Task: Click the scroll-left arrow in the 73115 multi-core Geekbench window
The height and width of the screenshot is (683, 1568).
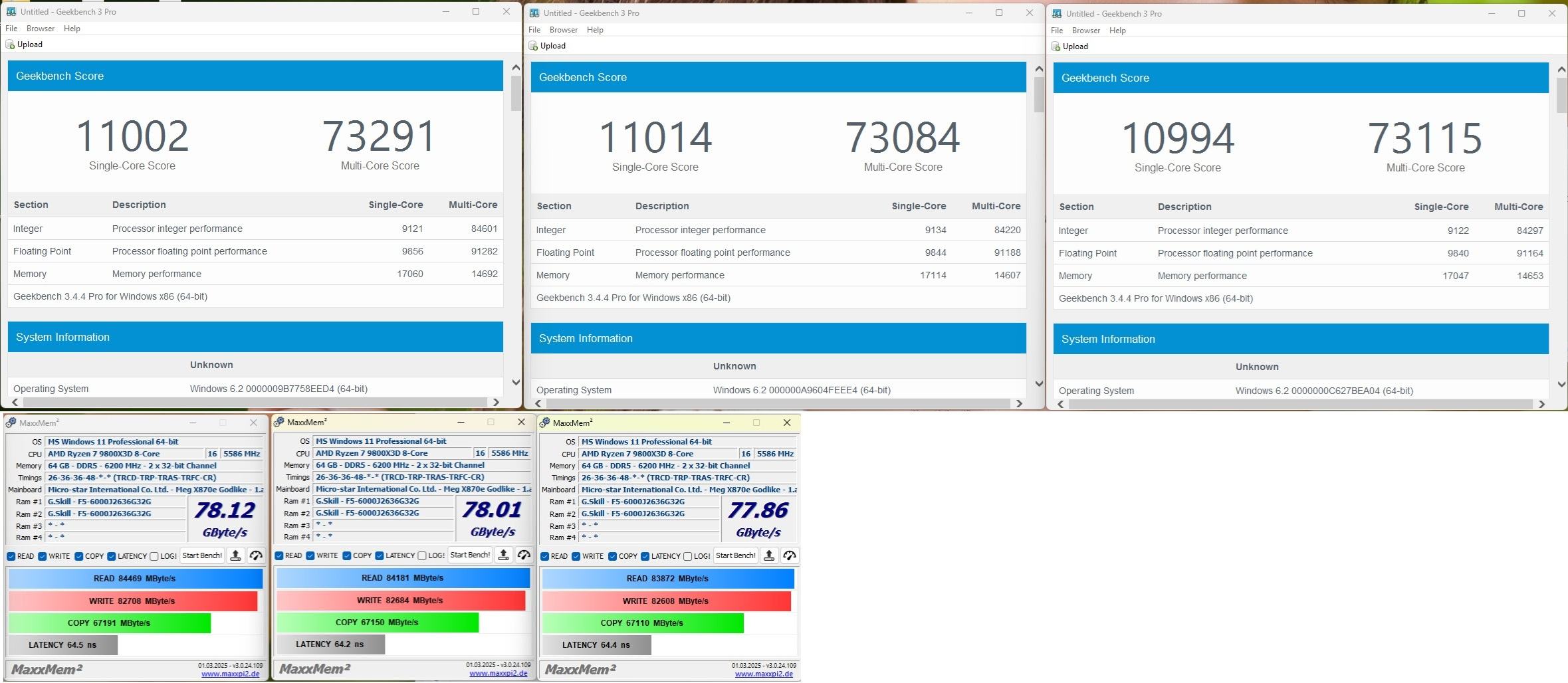Action: click(x=1060, y=404)
